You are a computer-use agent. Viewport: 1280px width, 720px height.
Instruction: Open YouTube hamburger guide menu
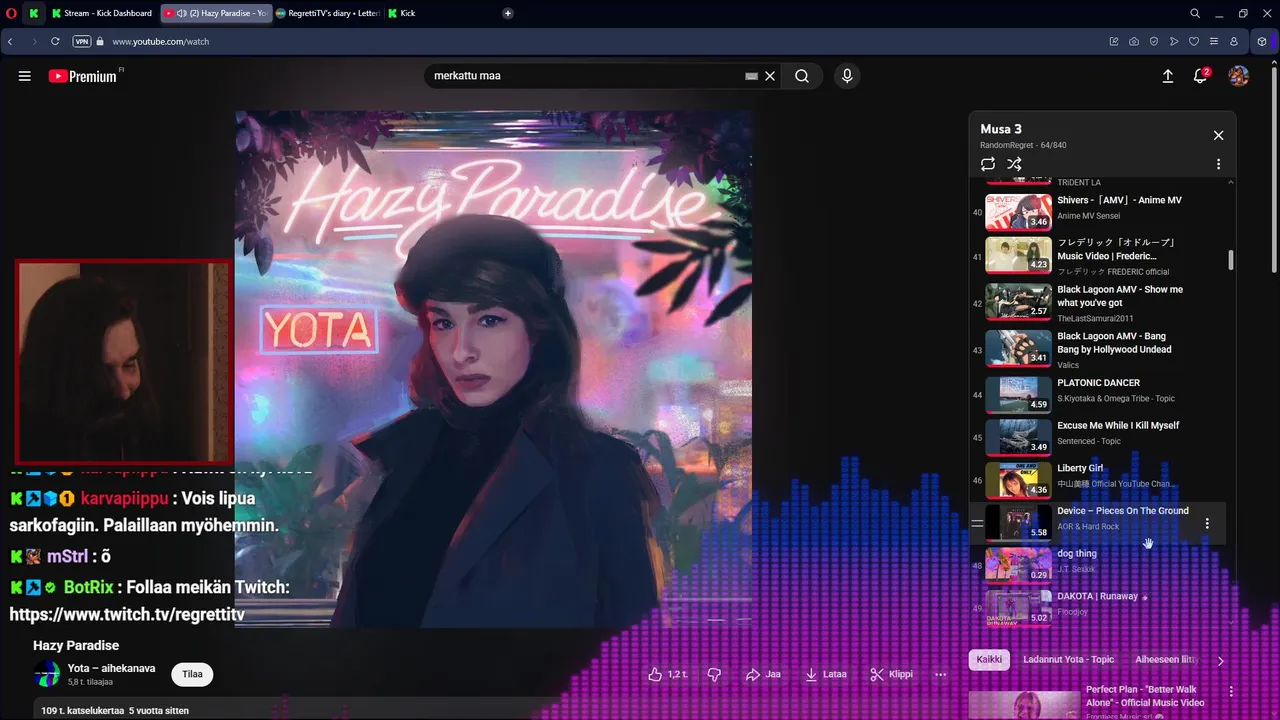(25, 76)
